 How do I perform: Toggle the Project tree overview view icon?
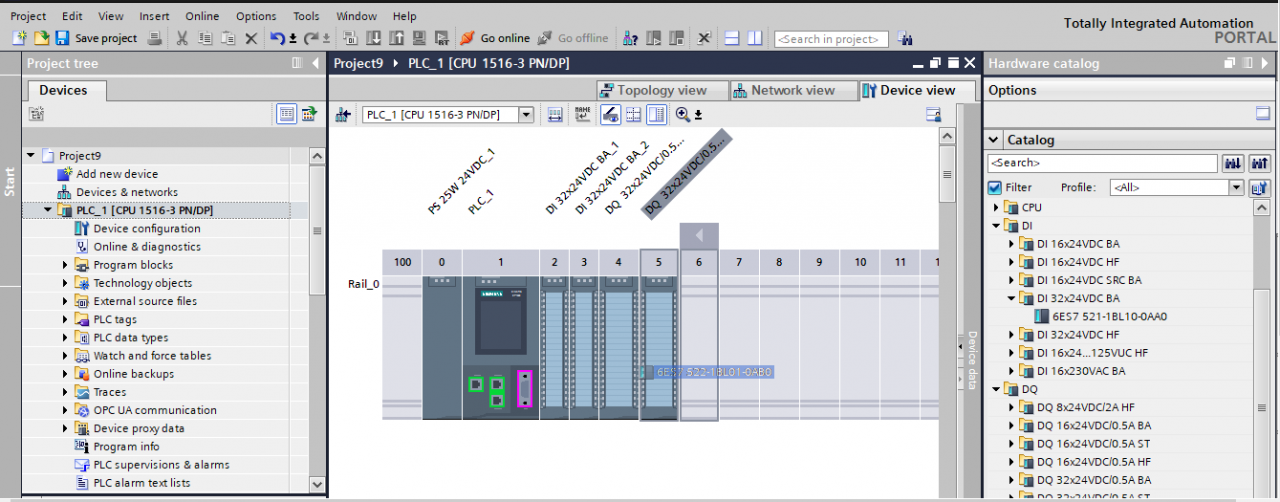pyautogui.click(x=287, y=114)
